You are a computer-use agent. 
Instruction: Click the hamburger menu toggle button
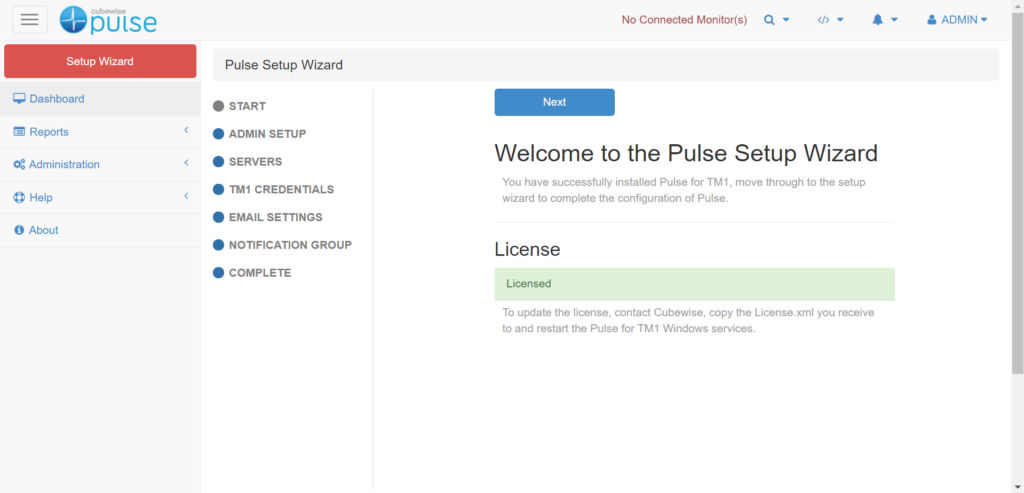point(29,20)
